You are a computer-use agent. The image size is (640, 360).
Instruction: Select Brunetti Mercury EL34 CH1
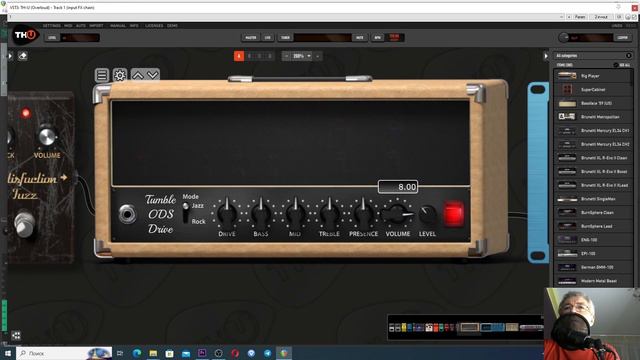point(593,131)
